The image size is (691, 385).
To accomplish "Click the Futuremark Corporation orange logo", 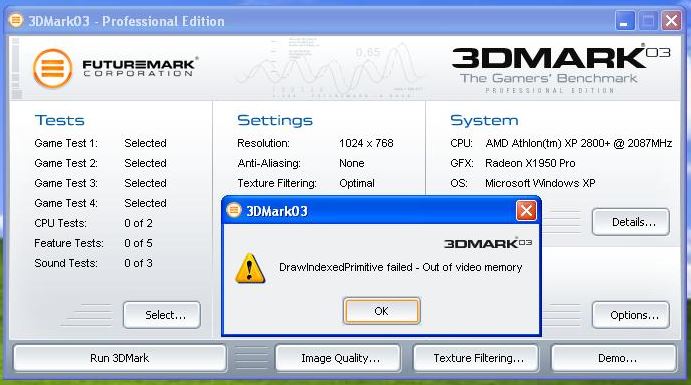I will pos(52,68).
